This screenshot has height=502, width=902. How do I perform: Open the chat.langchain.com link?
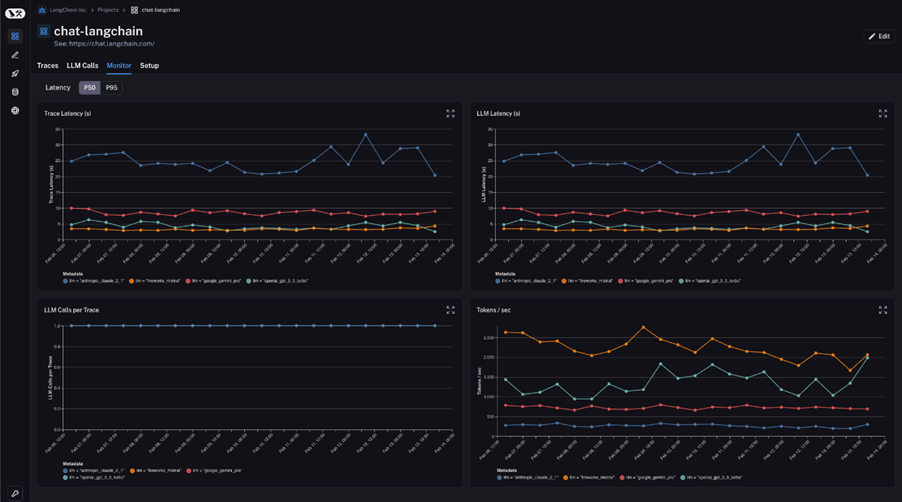click(112, 44)
